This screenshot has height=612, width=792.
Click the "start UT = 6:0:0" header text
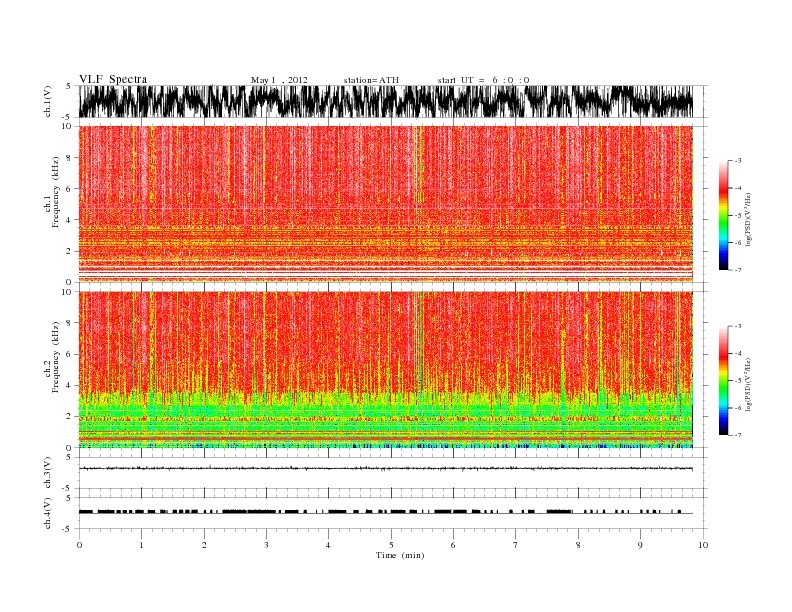click(483, 80)
